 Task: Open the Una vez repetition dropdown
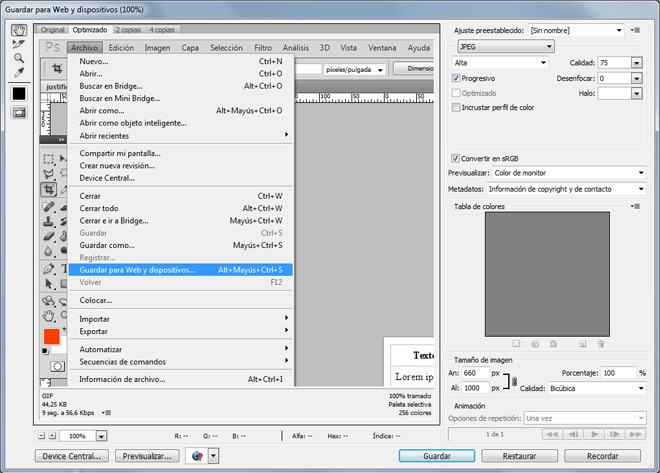[585, 418]
